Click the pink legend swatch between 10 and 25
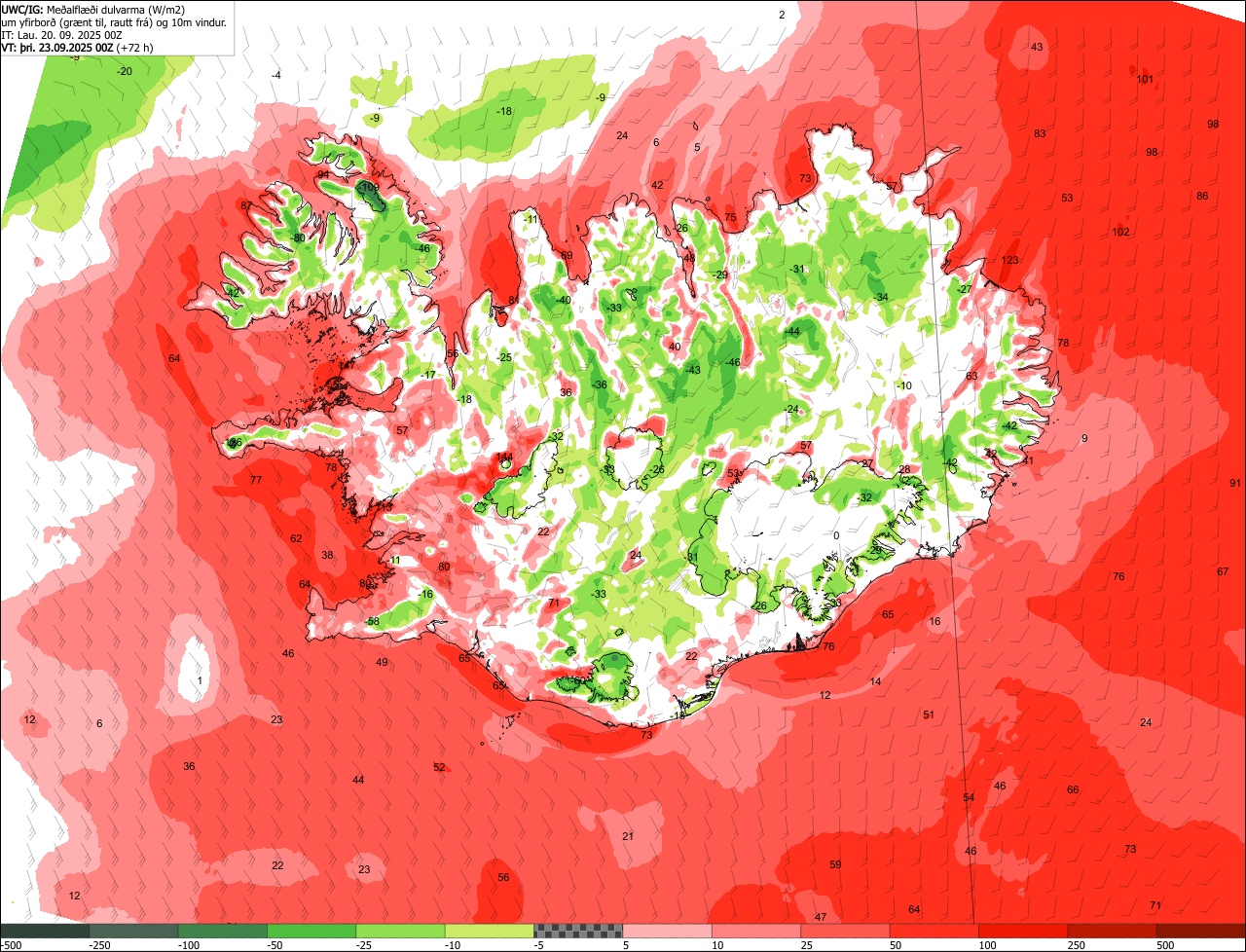This screenshot has height=952, width=1246. click(x=756, y=931)
